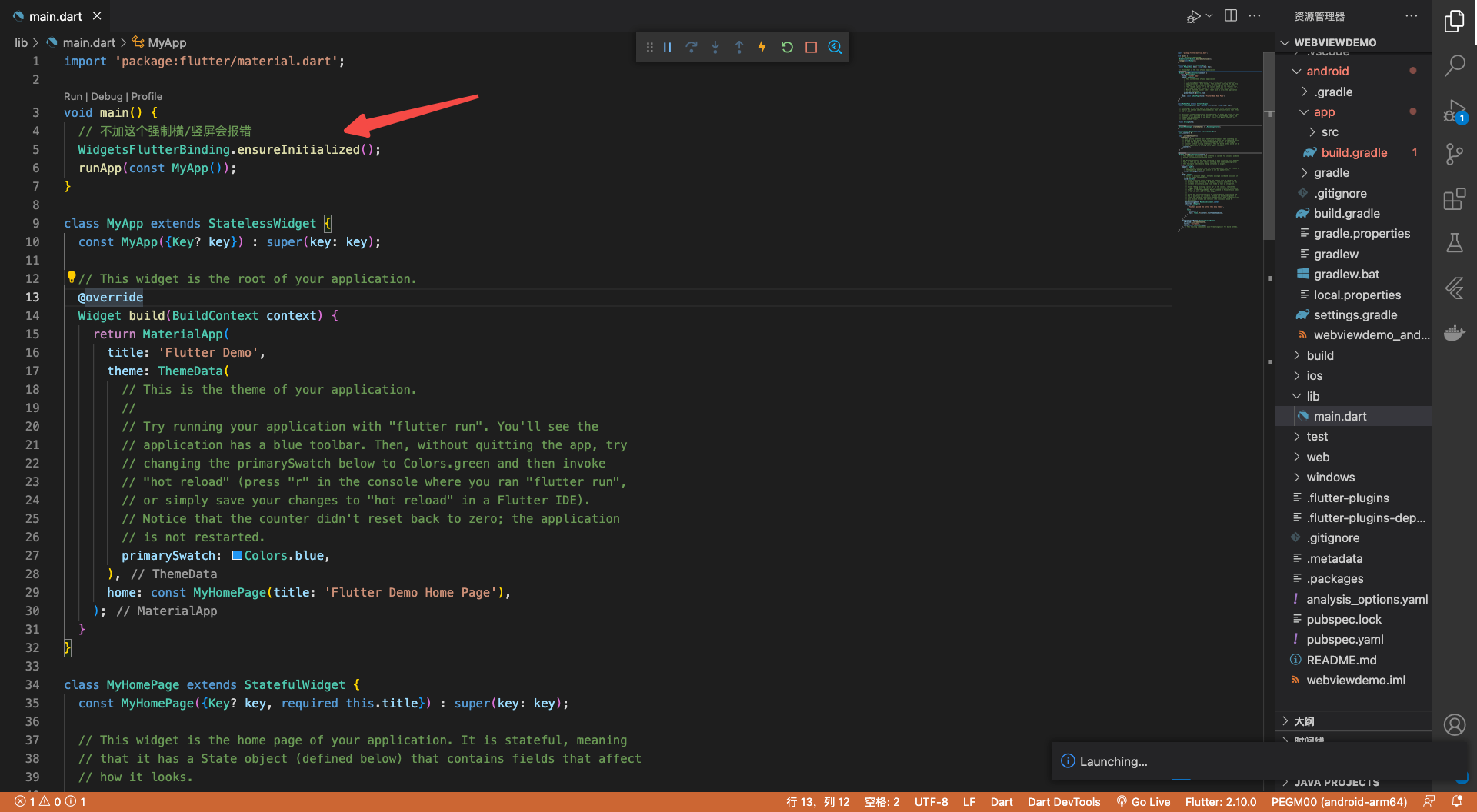This screenshot has height=812, width=1477.
Task: Open app build.gradle with 1 problem
Action: (x=1354, y=152)
